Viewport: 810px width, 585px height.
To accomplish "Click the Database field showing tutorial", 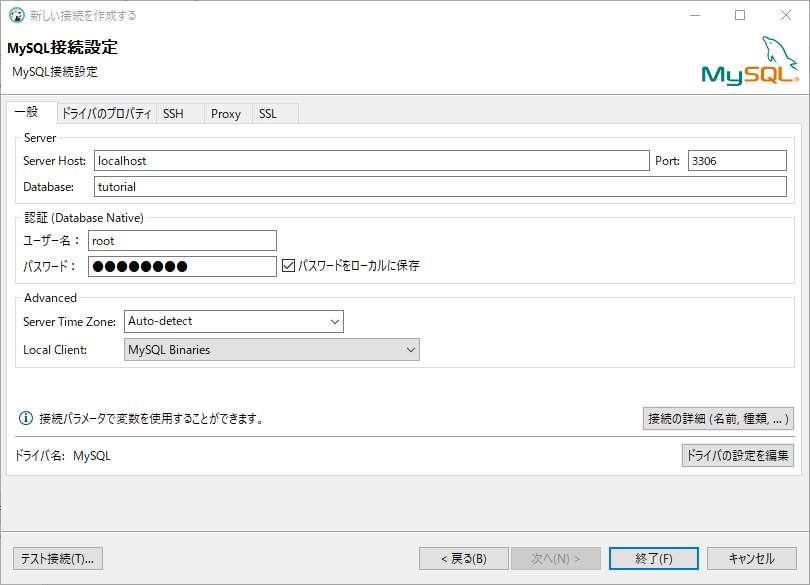I will 440,187.
